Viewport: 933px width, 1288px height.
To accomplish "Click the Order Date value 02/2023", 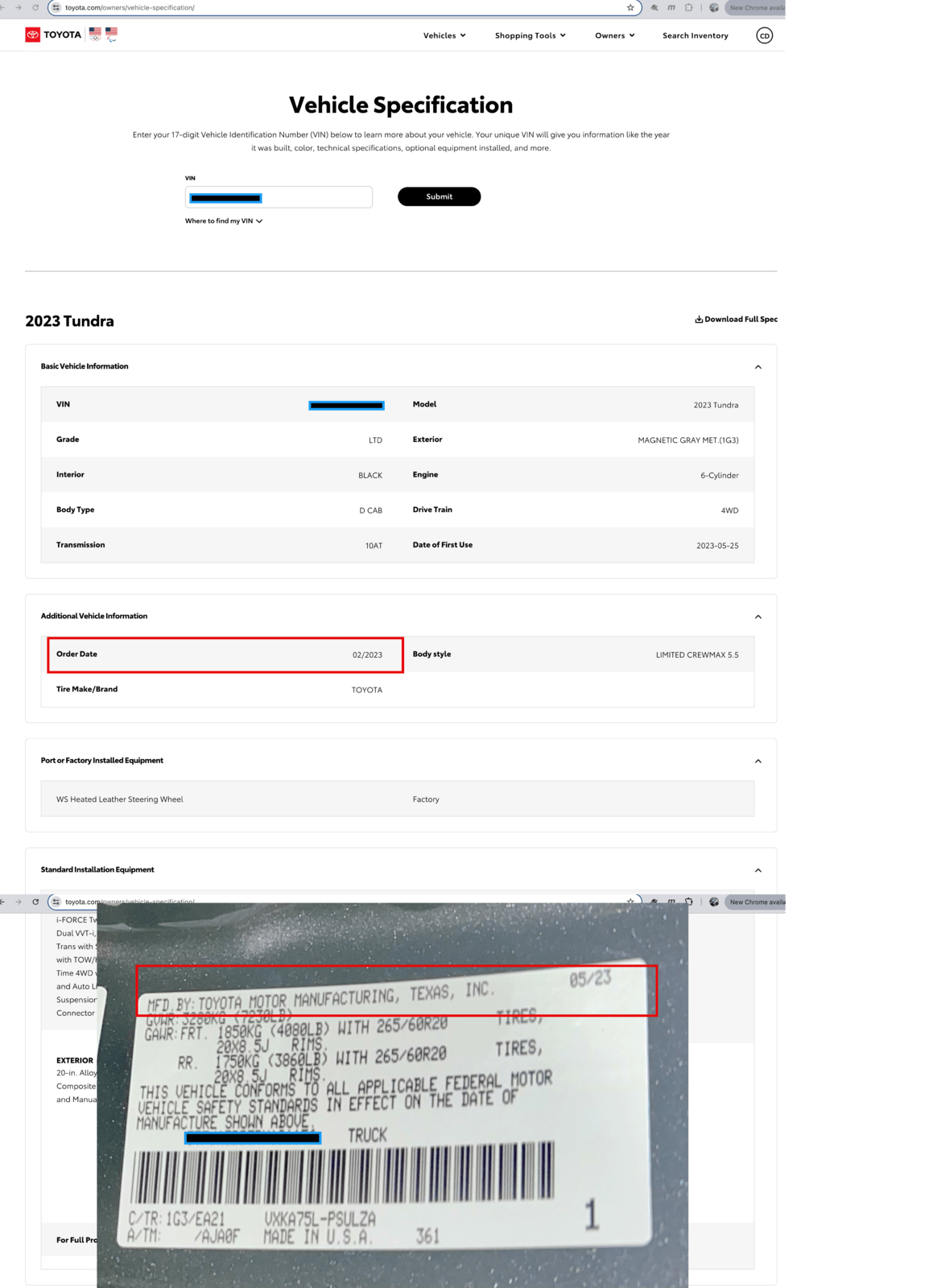I will (367, 655).
